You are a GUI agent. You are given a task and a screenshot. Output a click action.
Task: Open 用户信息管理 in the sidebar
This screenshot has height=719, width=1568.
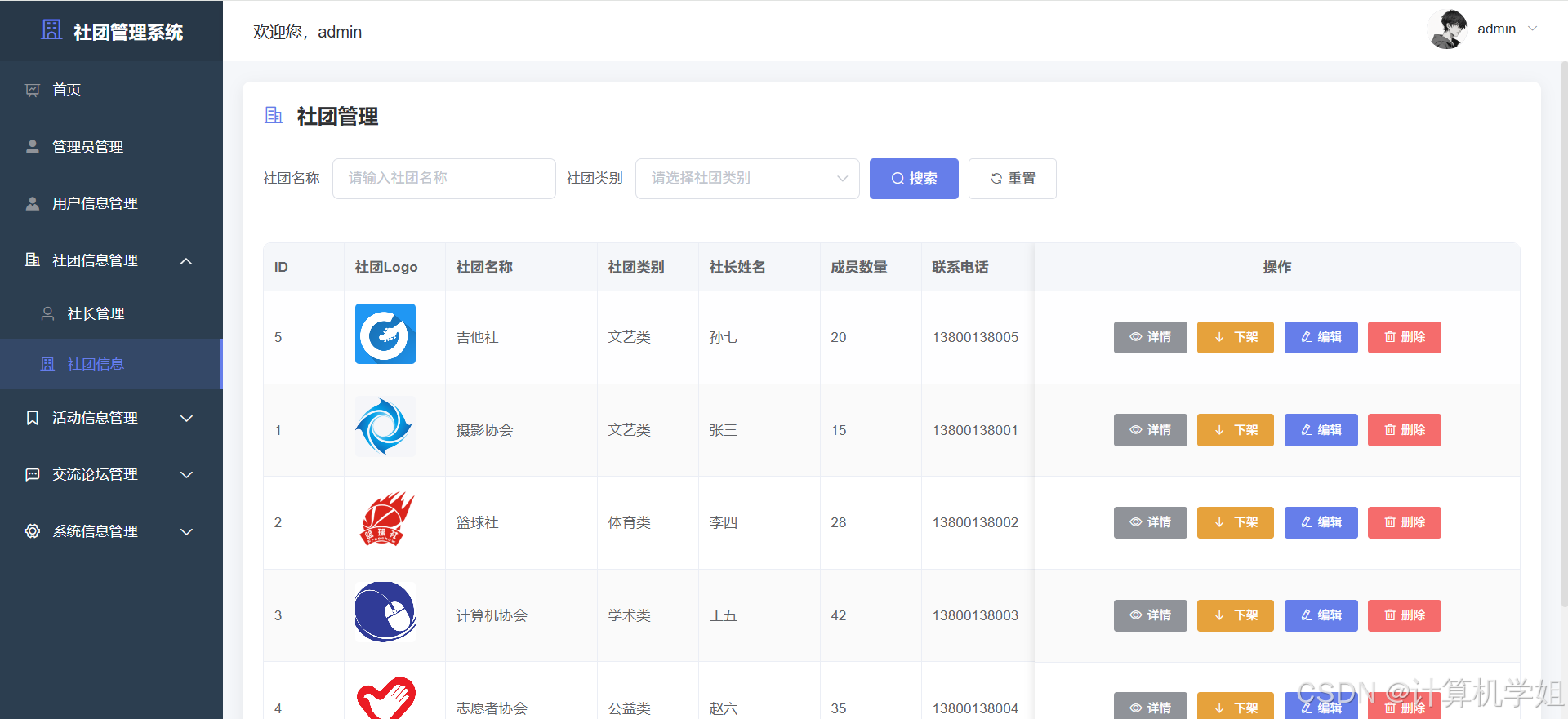click(111, 203)
